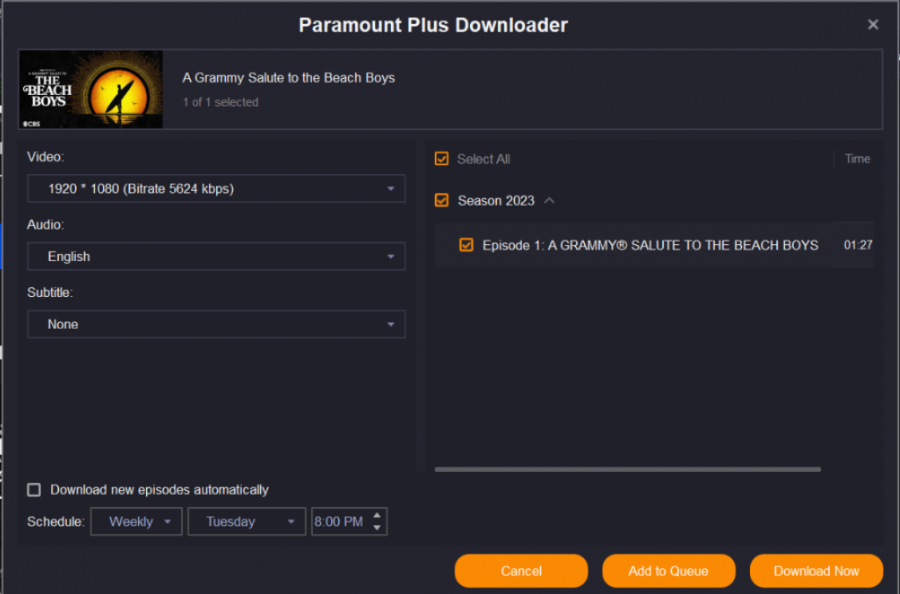Image resolution: width=900 pixels, height=594 pixels.
Task: Click the Download Now button
Action: click(x=816, y=571)
